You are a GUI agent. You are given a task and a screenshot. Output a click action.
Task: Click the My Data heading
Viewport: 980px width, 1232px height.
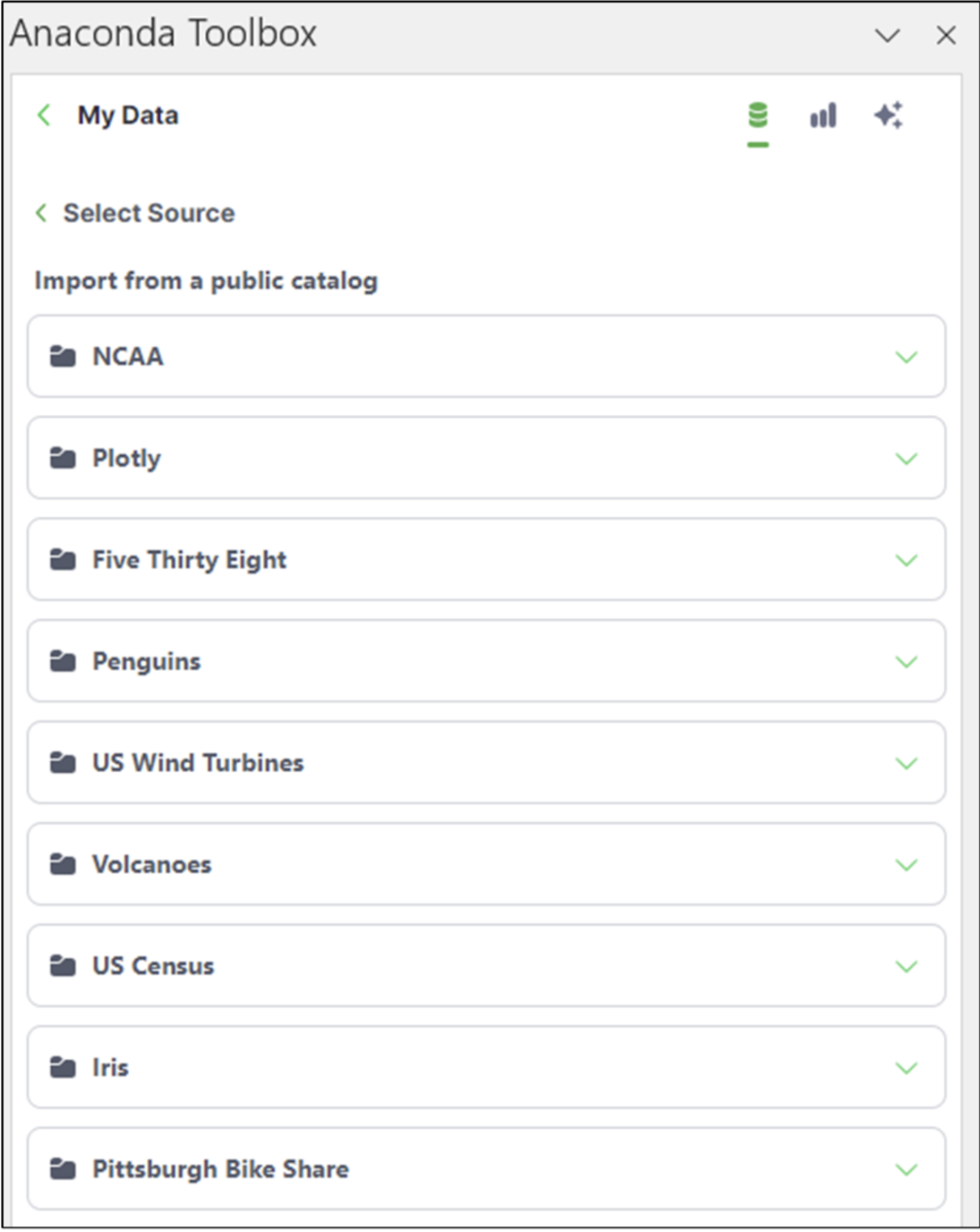coord(128,115)
